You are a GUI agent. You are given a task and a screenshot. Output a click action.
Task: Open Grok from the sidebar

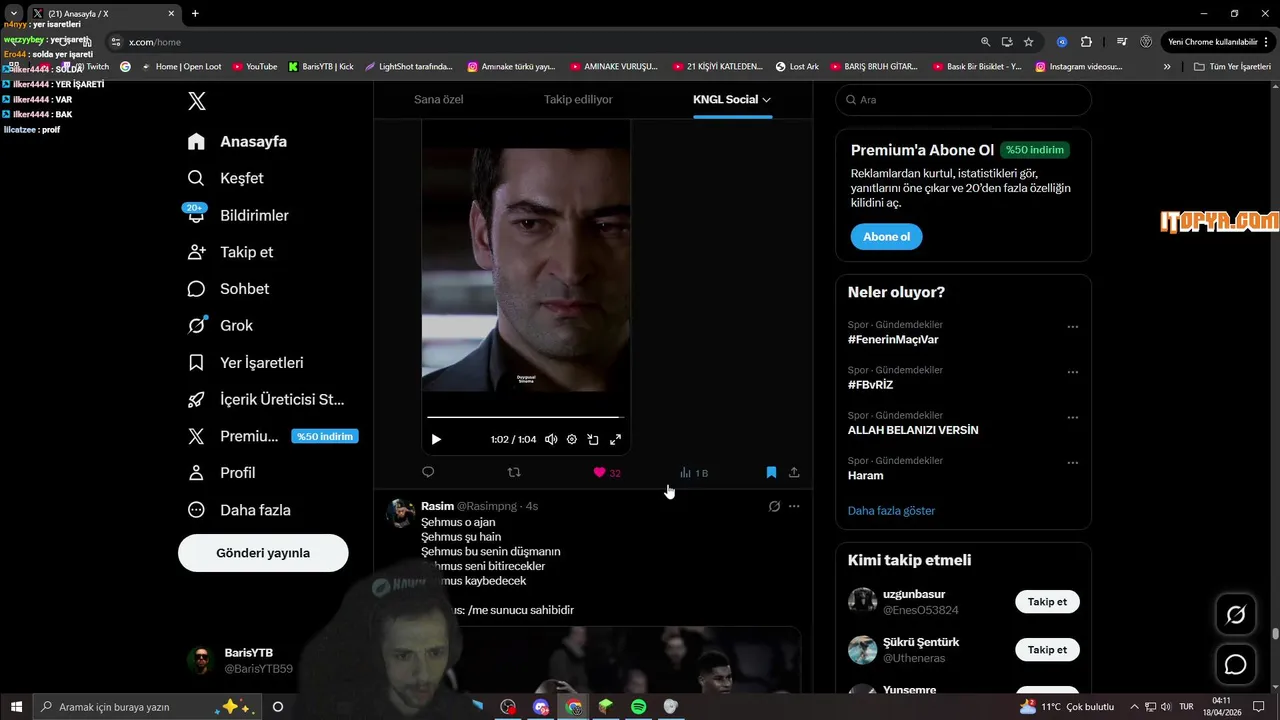(220, 325)
